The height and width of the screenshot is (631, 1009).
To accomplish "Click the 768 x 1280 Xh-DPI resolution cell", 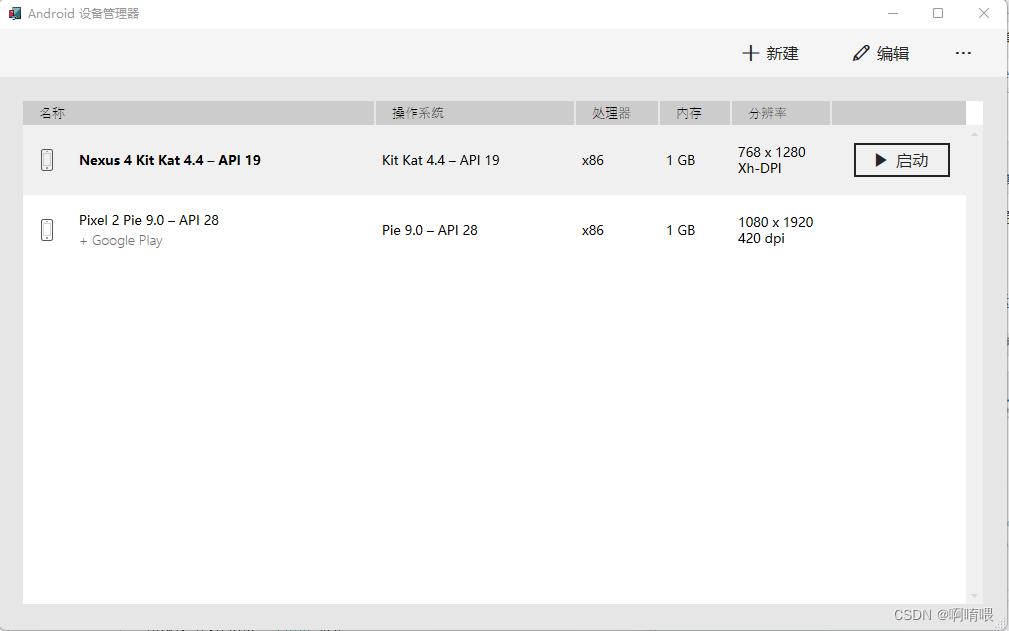I will (x=772, y=160).
